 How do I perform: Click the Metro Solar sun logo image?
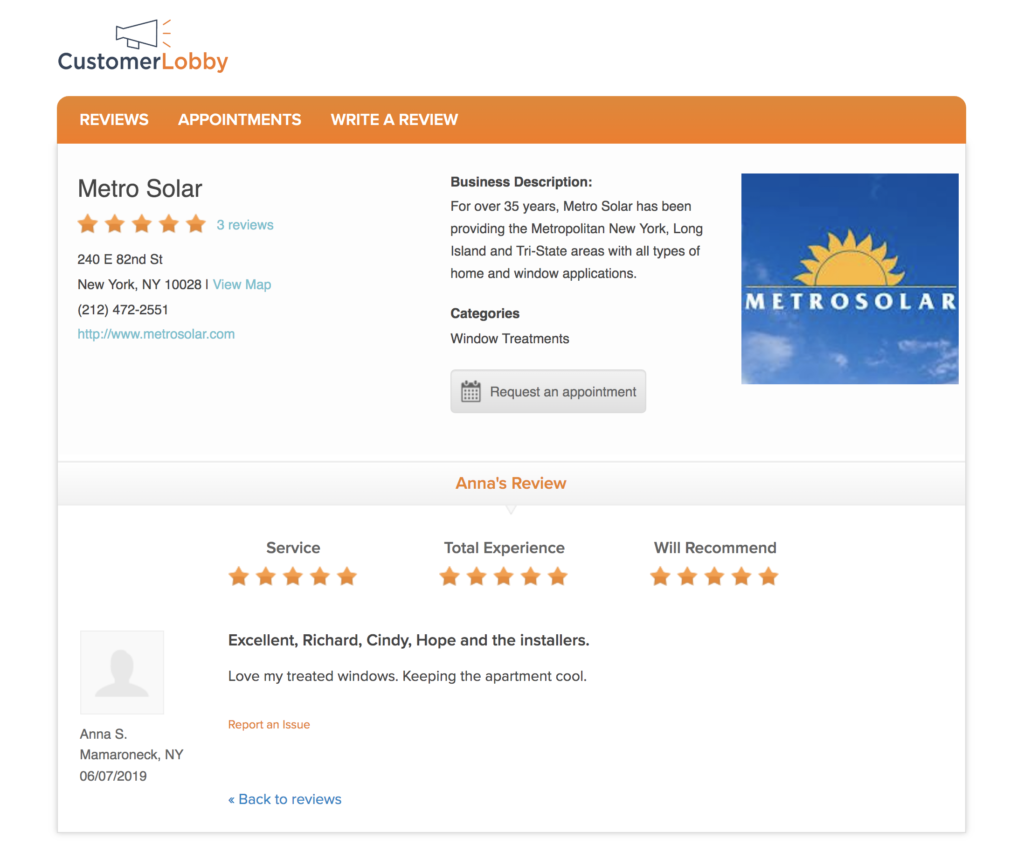point(849,278)
